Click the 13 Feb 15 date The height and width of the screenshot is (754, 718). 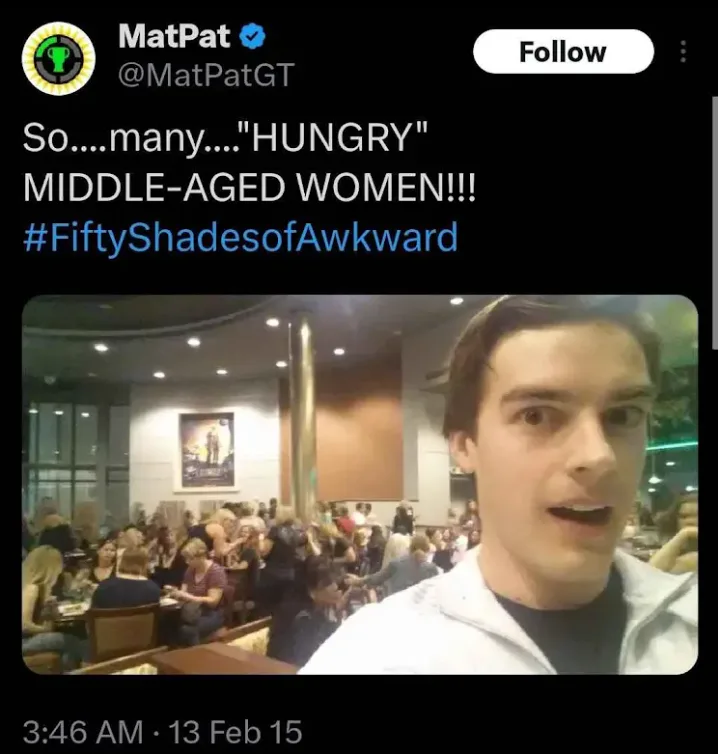[236, 732]
